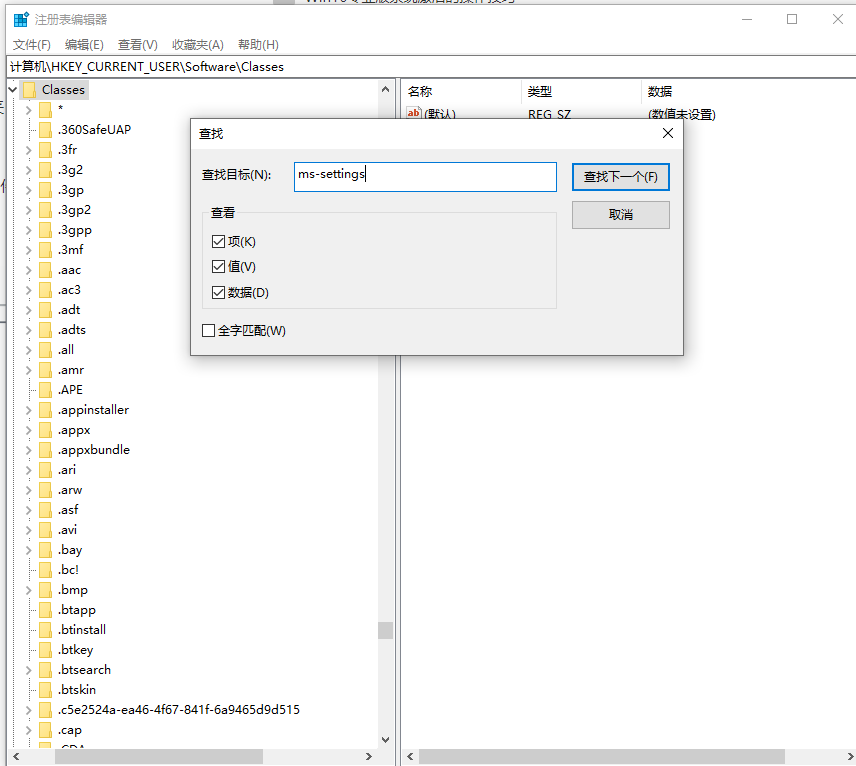The width and height of the screenshot is (856, 766).
Task: Click the .APE folder icon
Action: 44,389
